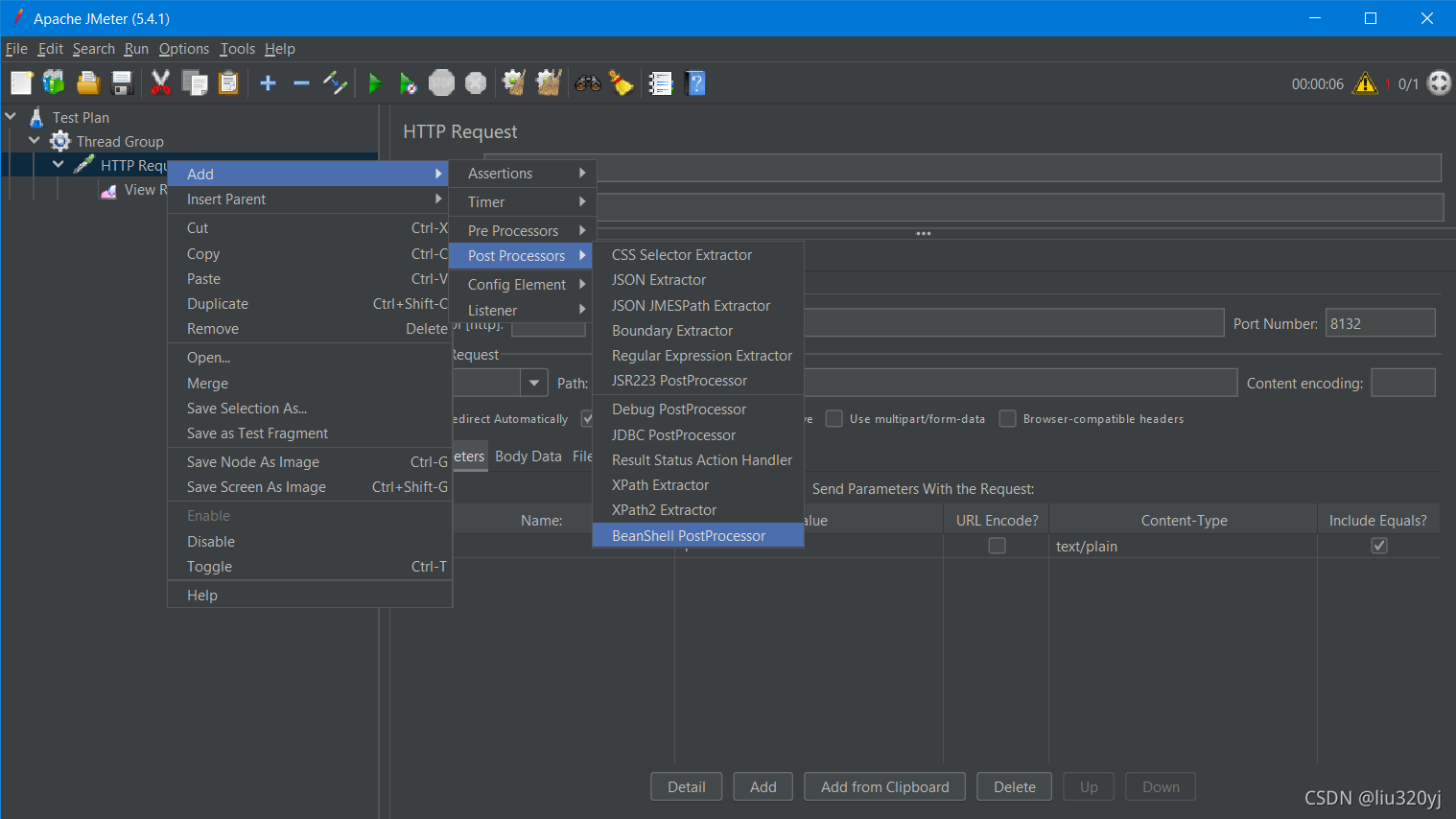Click the Toggle enable/disable toolbar icon
This screenshot has height=819, width=1456.
click(335, 83)
